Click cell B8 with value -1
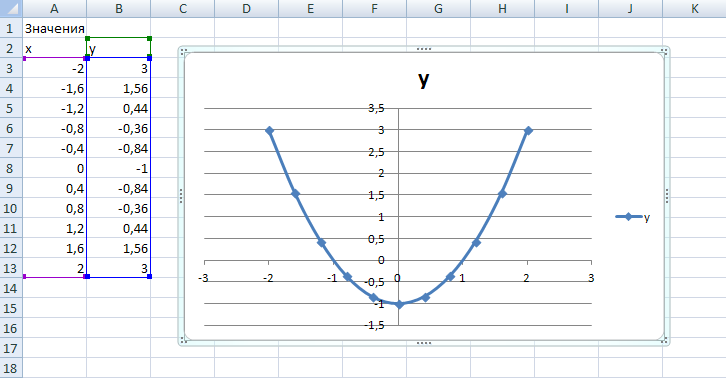Image resolution: width=726 pixels, height=378 pixels. pyautogui.click(x=119, y=168)
